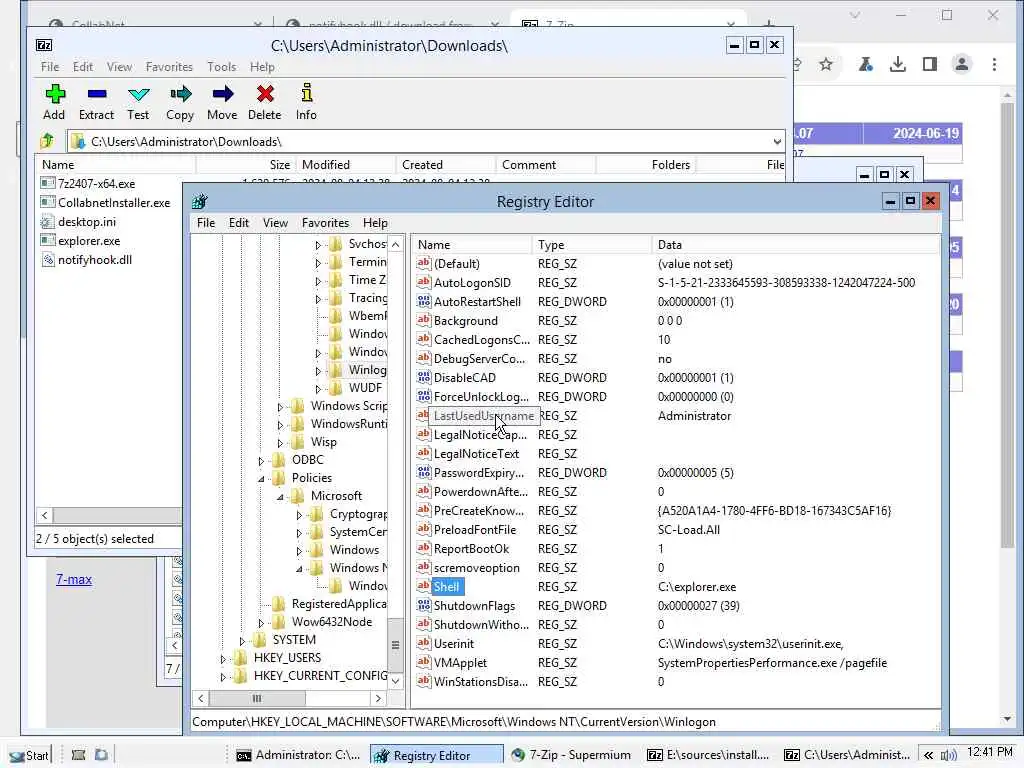Open Registry Editor Favorites menu
Screen dimensions: 1024x768
pos(325,223)
